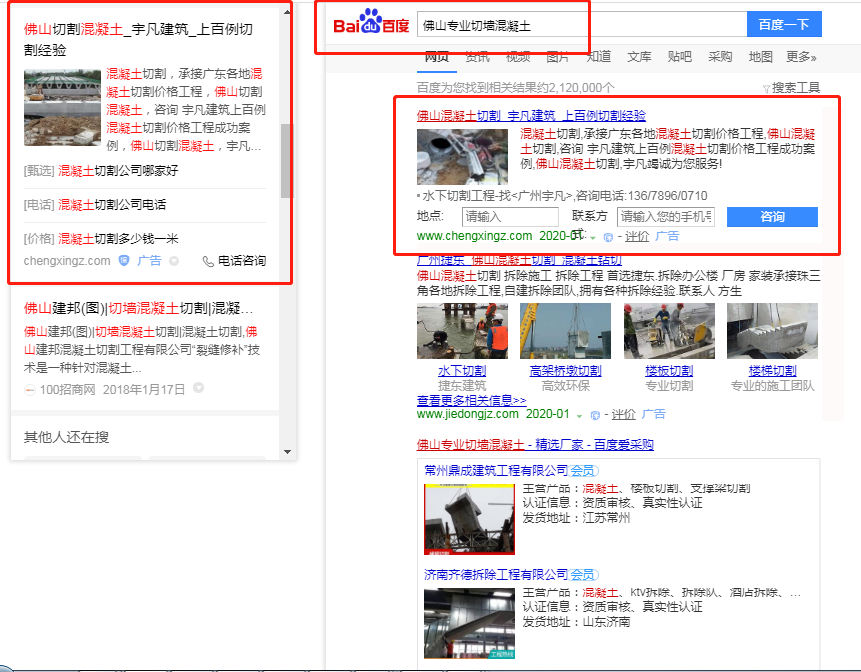Open the dropdown arrow after www.jiedongjz.com date
The image size is (861, 672).
click(580, 414)
